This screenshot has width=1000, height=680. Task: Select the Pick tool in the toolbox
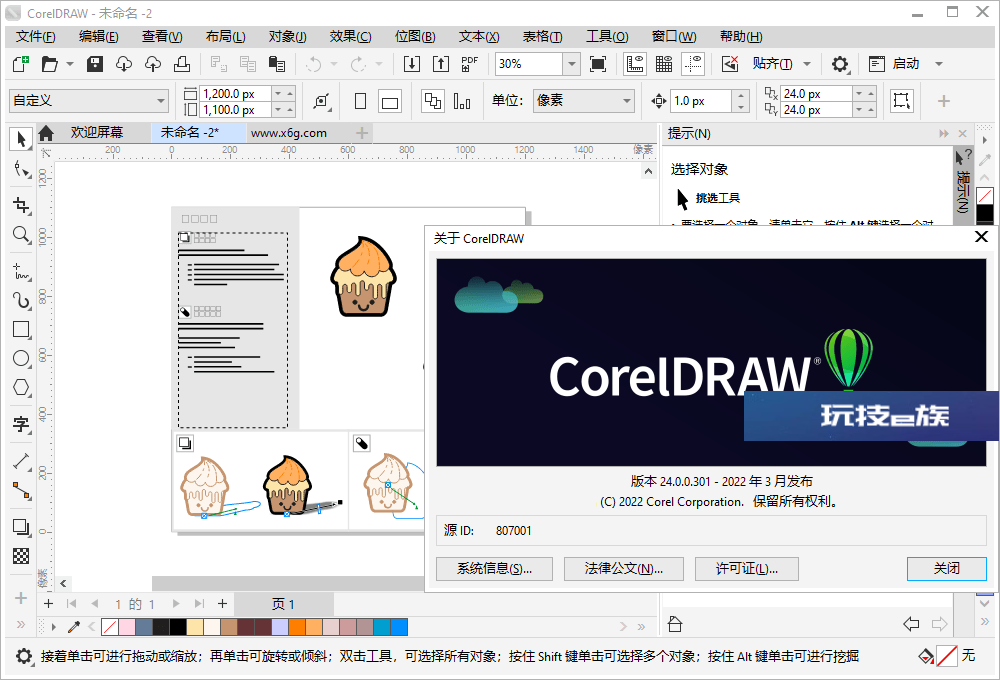[21, 138]
